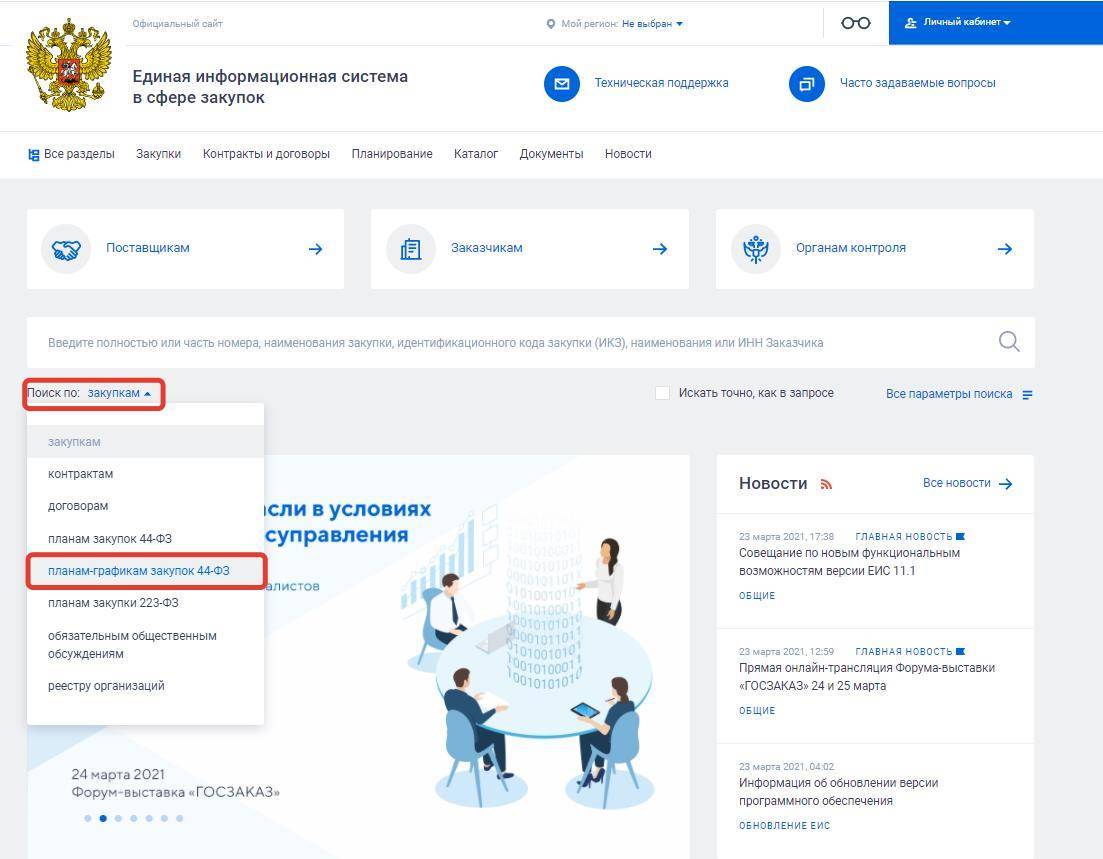Open Technical Support envelope icon
Screen dimensions: 1103x859
(562, 83)
